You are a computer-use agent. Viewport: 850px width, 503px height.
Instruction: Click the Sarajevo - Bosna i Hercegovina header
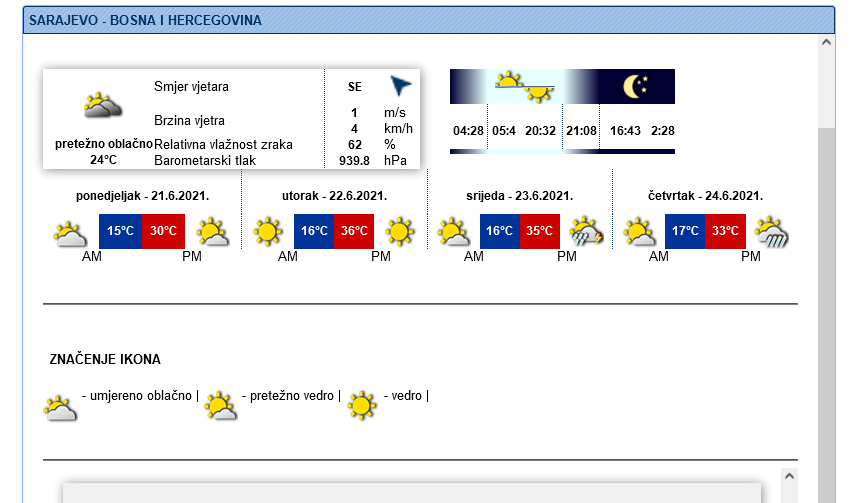[x=146, y=20]
